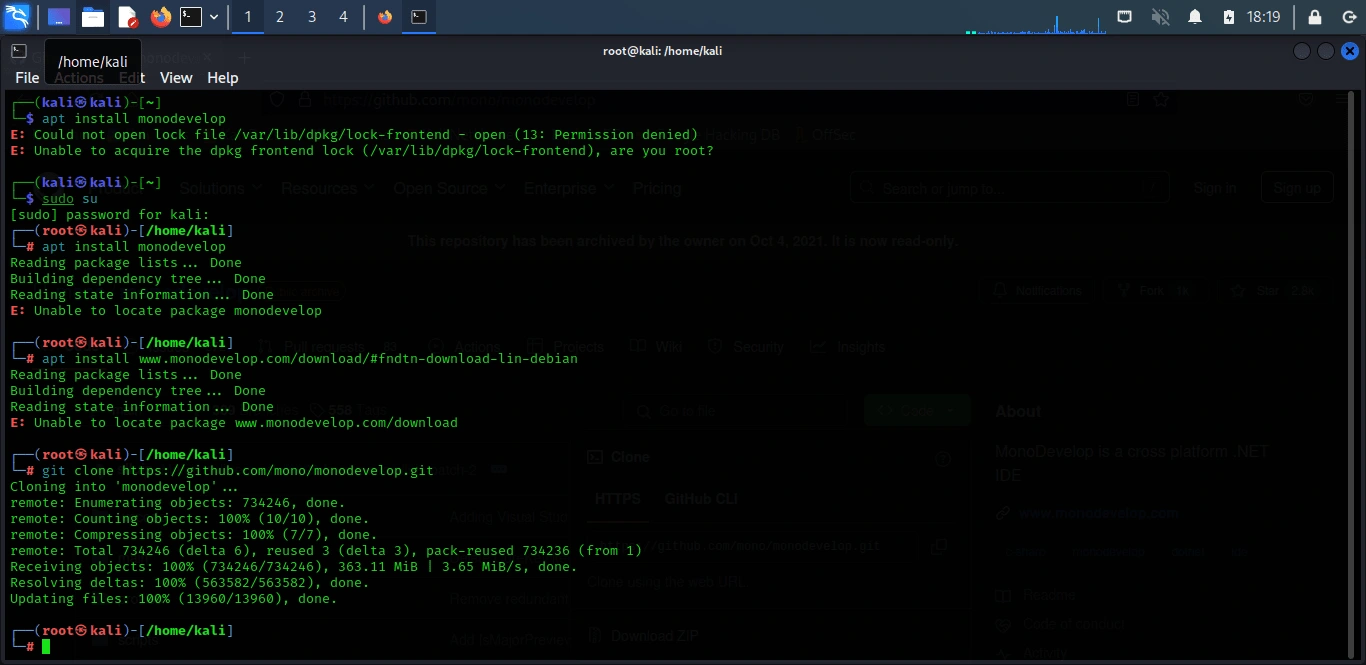
Task: Click the 18:19 clock
Action: pos(1264,17)
